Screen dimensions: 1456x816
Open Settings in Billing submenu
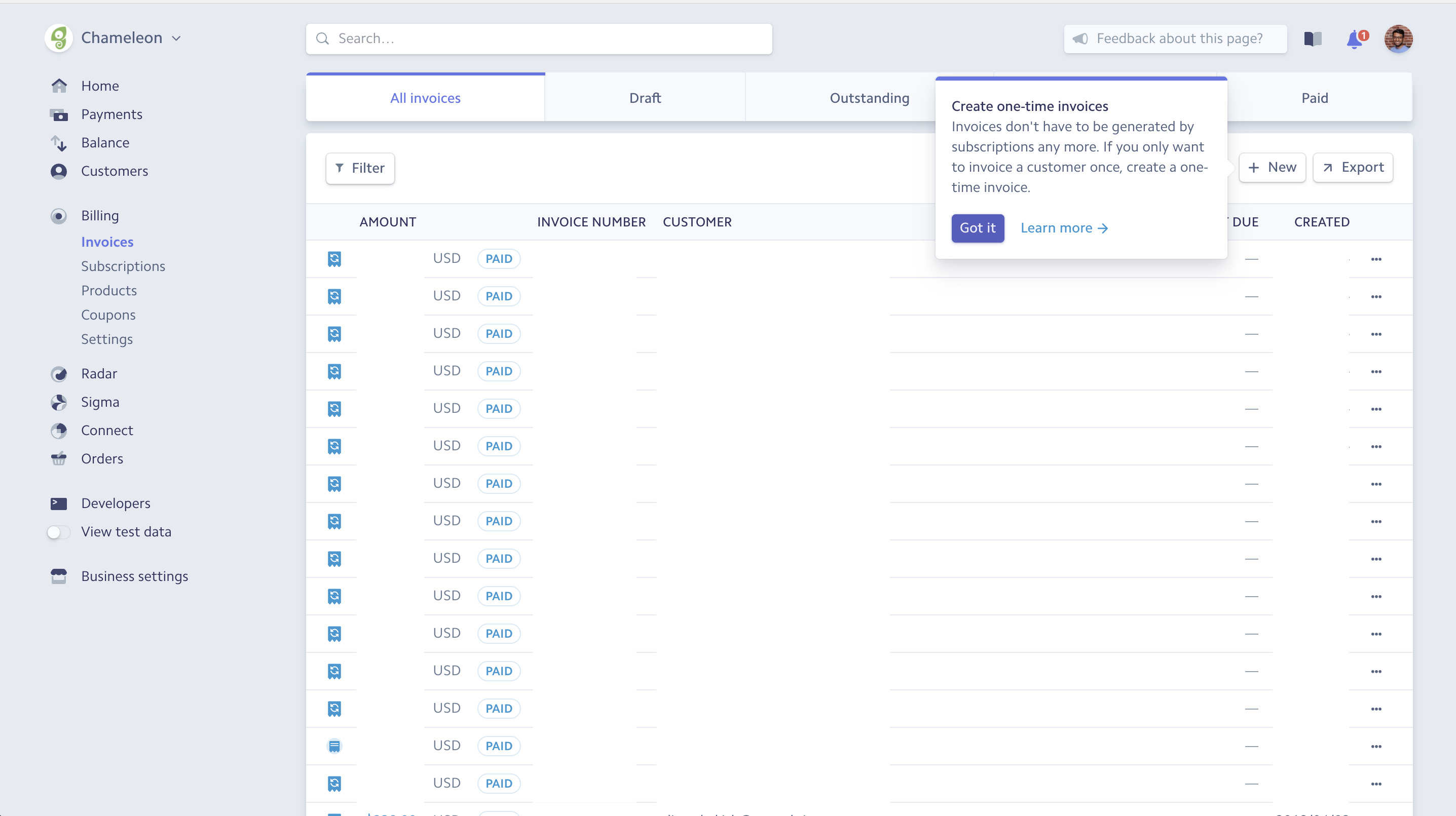(107, 339)
